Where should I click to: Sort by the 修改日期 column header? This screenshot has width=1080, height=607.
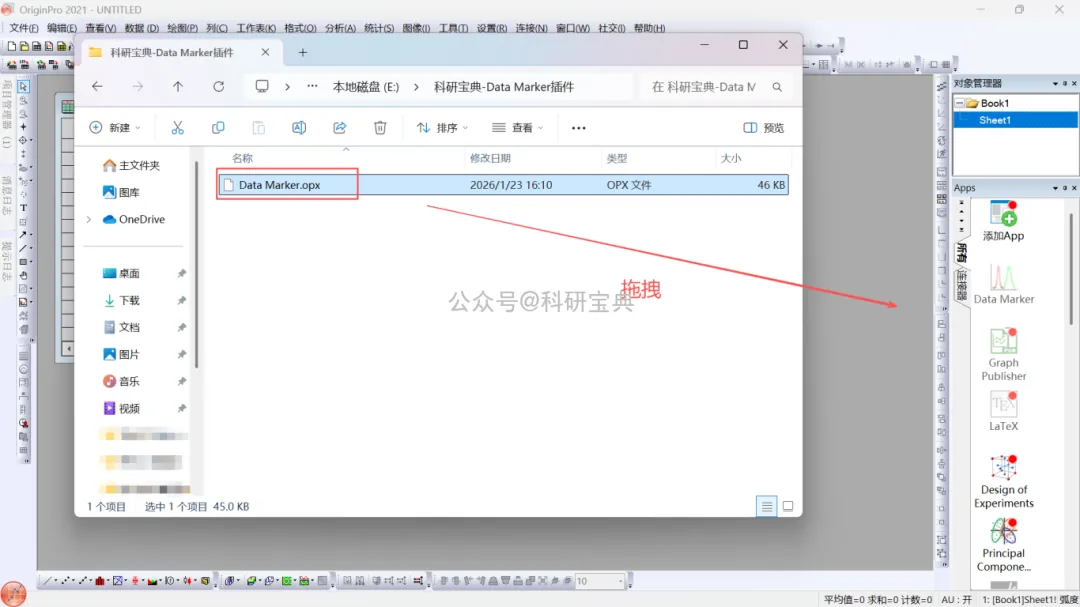click(x=490, y=158)
